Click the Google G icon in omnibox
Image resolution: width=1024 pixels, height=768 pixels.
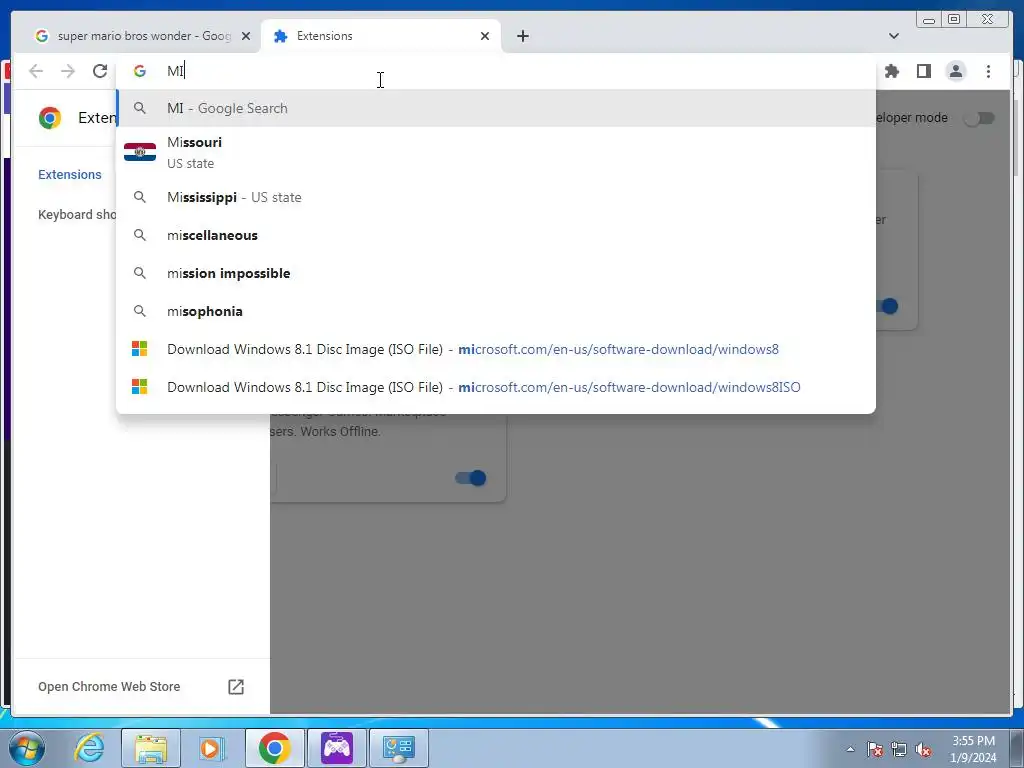click(x=140, y=71)
